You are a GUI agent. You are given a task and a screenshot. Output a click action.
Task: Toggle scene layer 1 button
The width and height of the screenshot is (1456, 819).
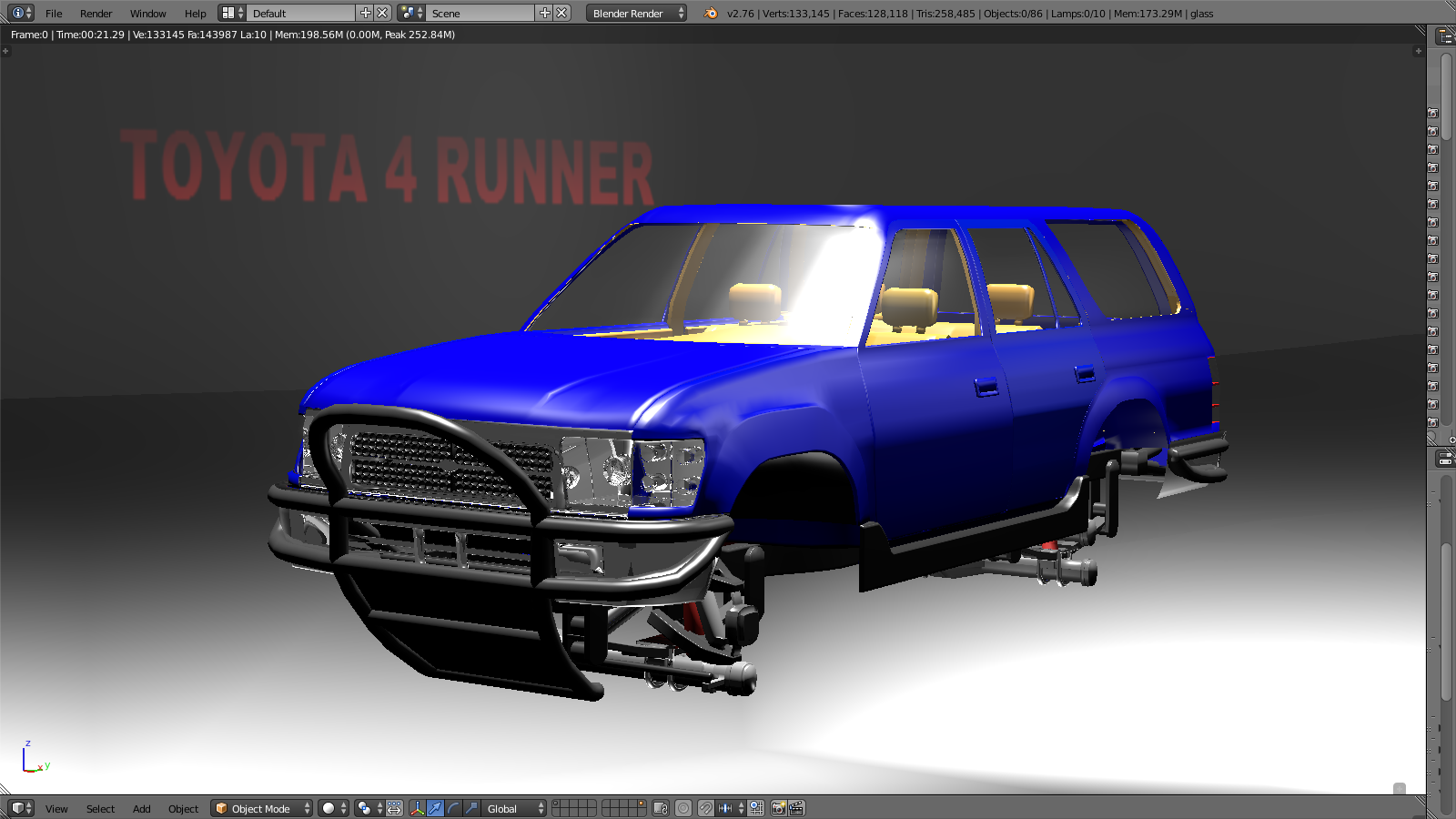coord(557,804)
